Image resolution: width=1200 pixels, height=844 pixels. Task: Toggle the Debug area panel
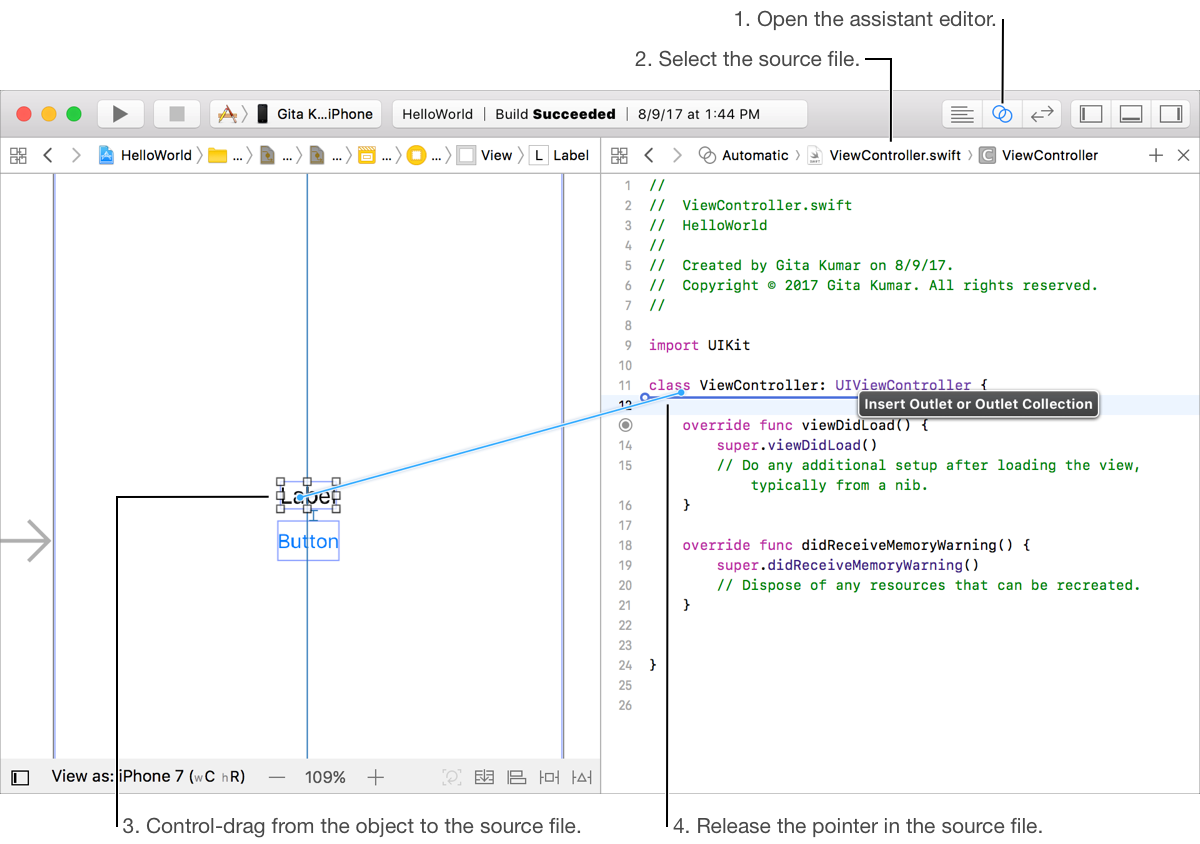point(1131,114)
